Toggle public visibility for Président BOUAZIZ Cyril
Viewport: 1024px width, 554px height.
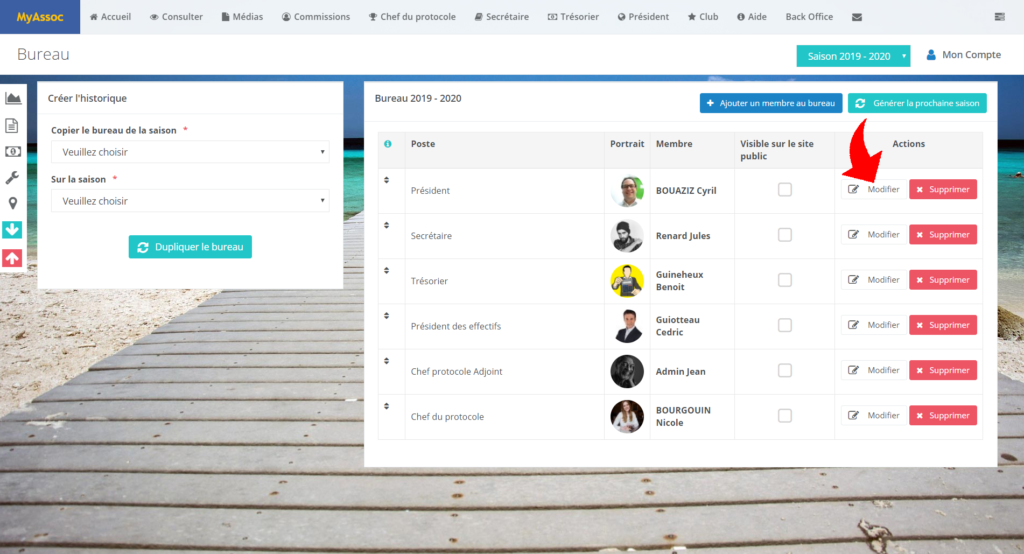785,190
